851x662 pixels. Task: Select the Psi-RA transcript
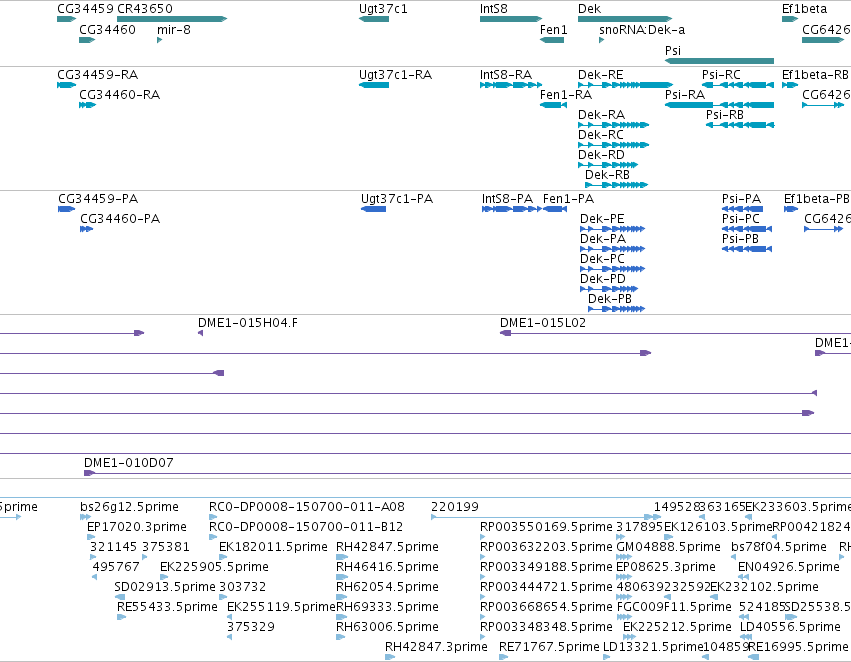click(x=719, y=105)
